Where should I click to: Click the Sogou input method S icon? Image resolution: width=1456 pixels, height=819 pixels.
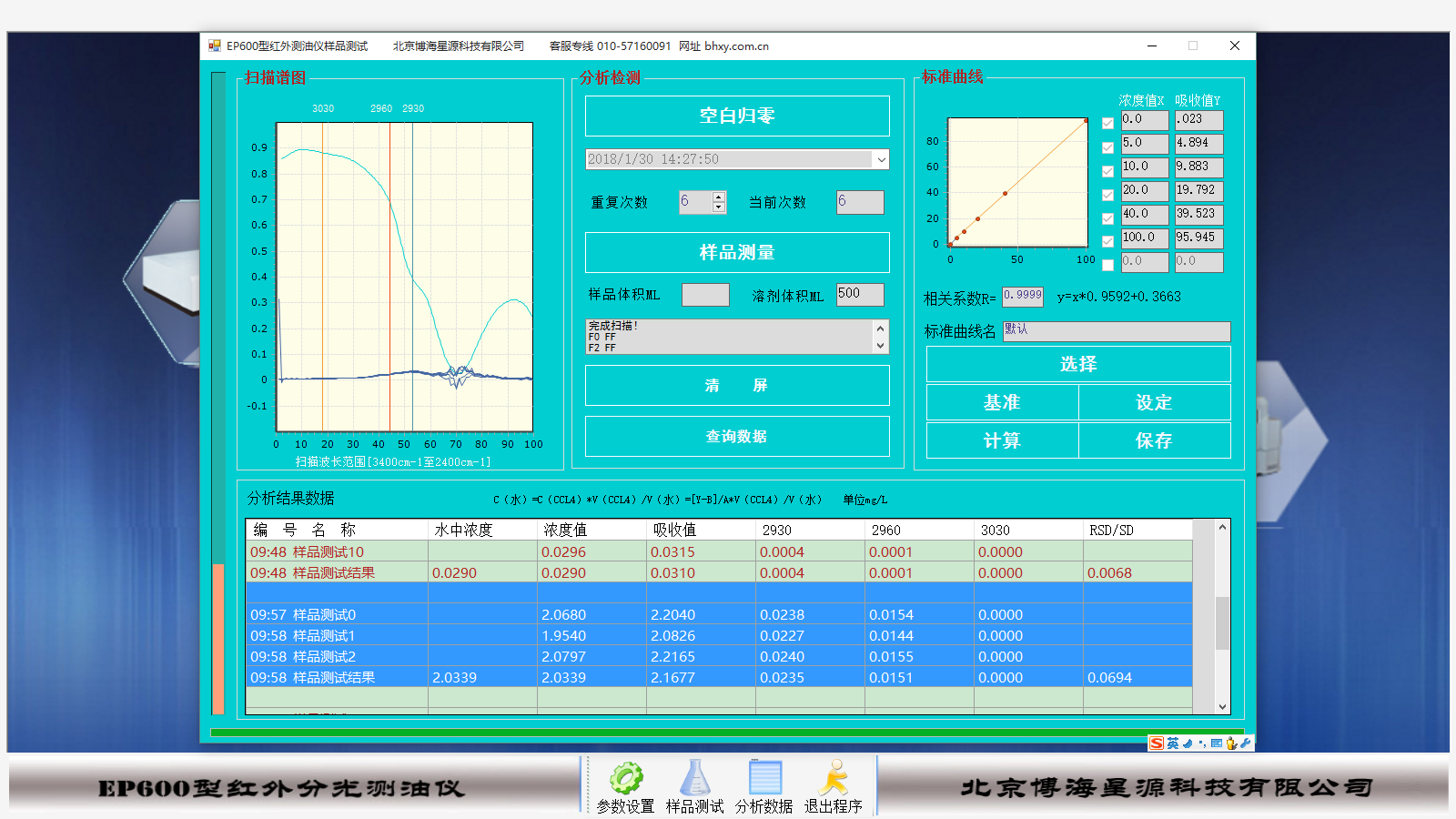(x=1157, y=743)
